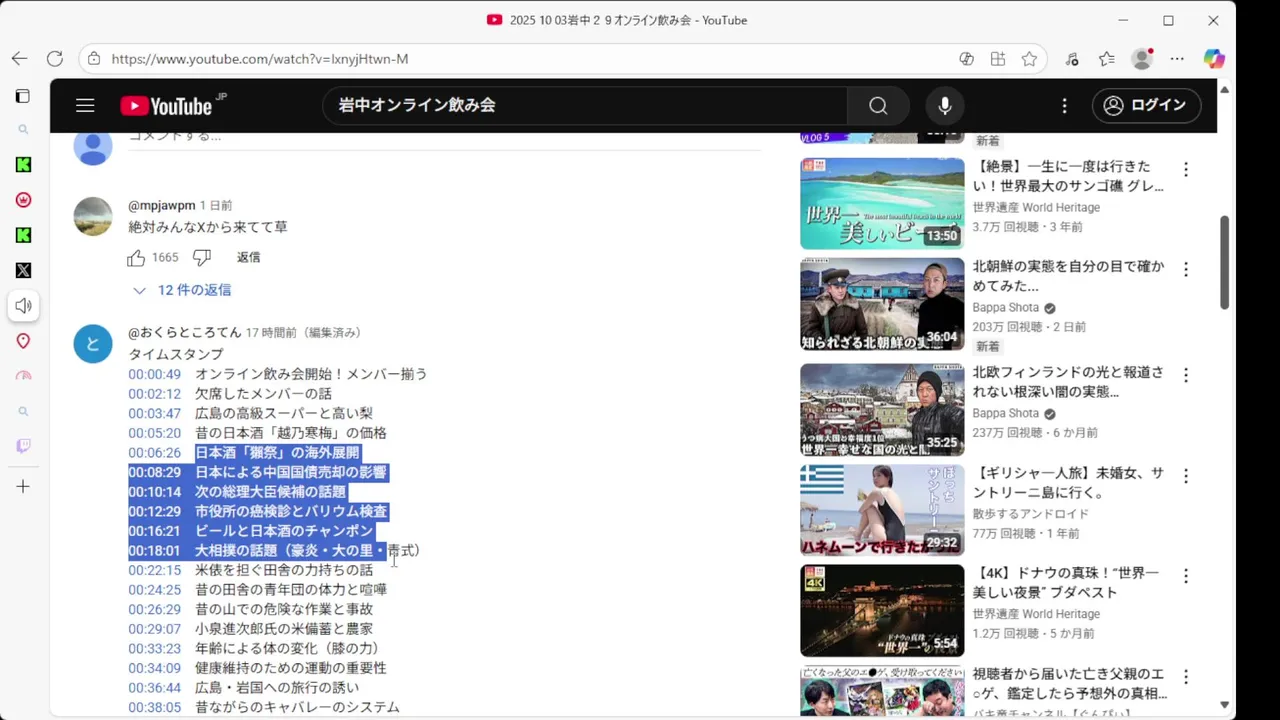Open the music note media control icon
The width and height of the screenshot is (1280, 720).
[1072, 59]
